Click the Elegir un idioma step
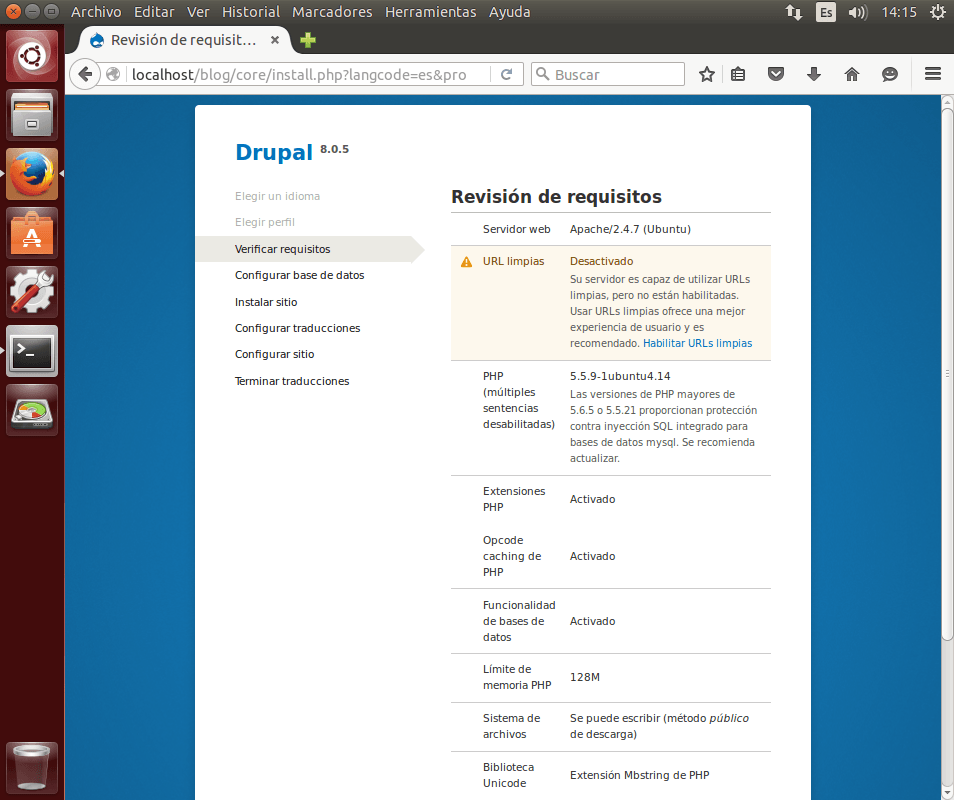 (x=277, y=196)
